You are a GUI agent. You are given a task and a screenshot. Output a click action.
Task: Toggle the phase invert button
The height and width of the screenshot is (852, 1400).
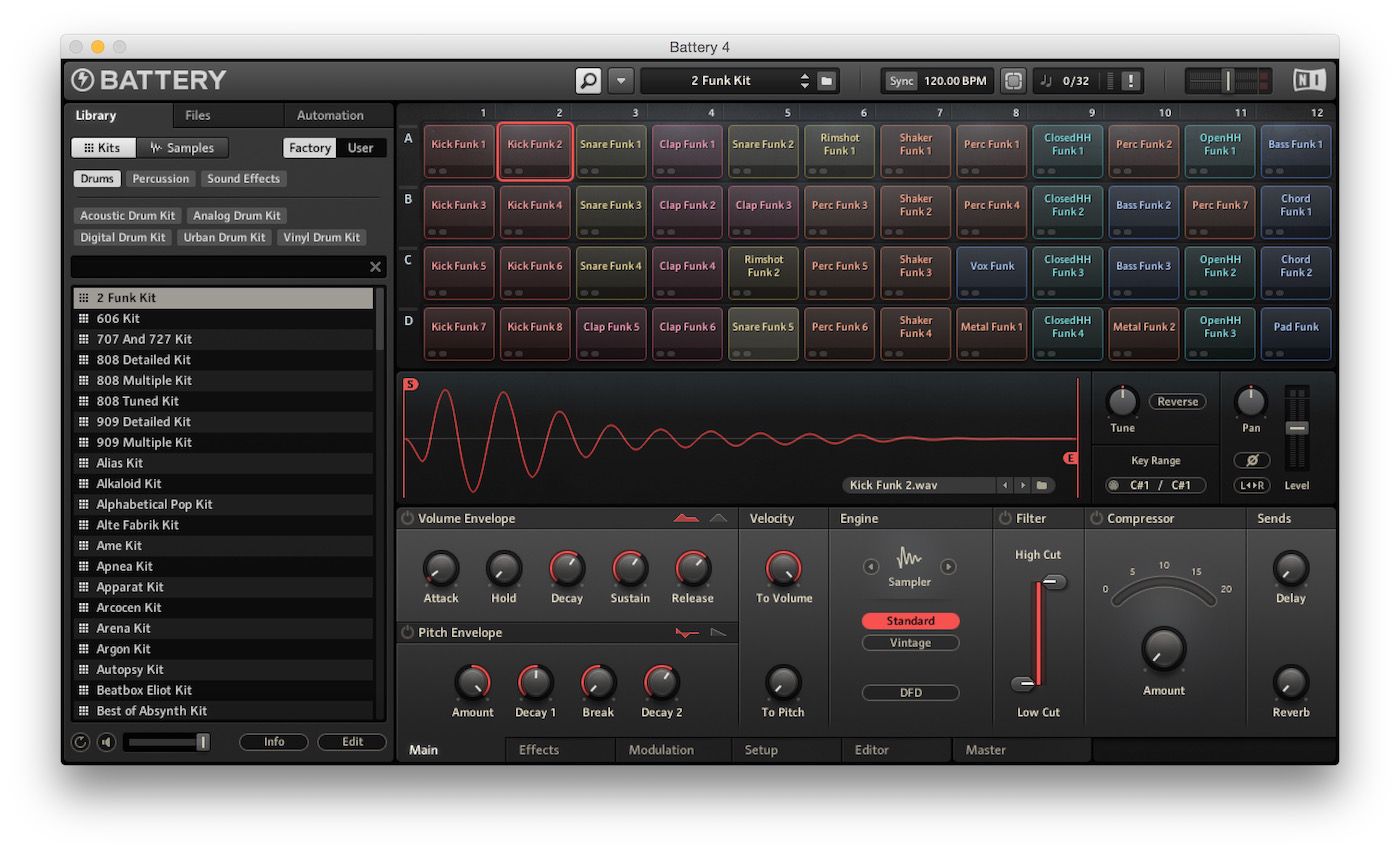[x=1251, y=461]
